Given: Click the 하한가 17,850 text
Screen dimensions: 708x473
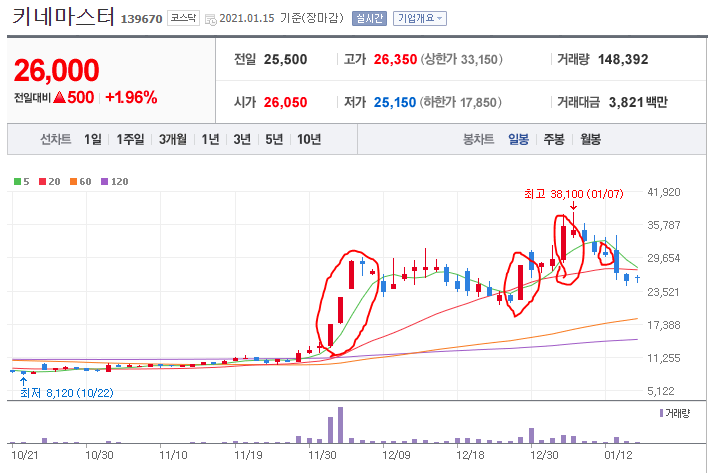Looking at the screenshot, I should click(461, 102).
